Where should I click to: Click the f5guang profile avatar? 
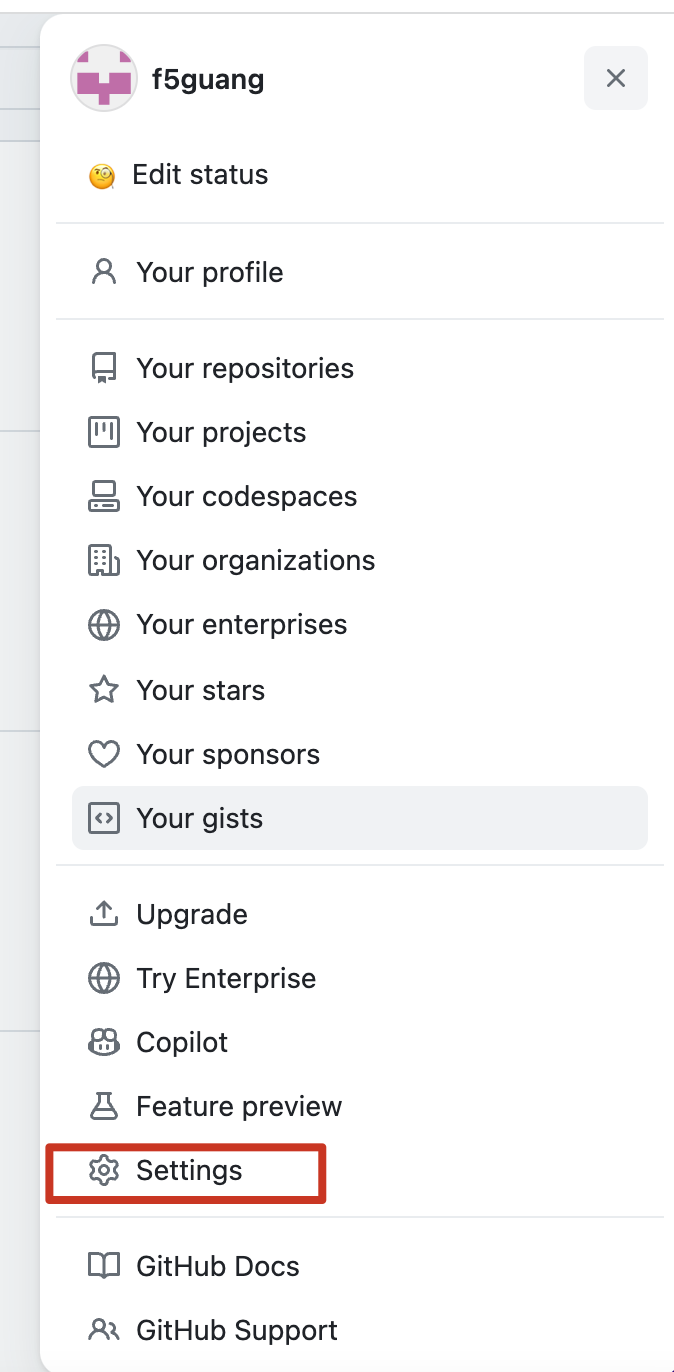coord(104,78)
